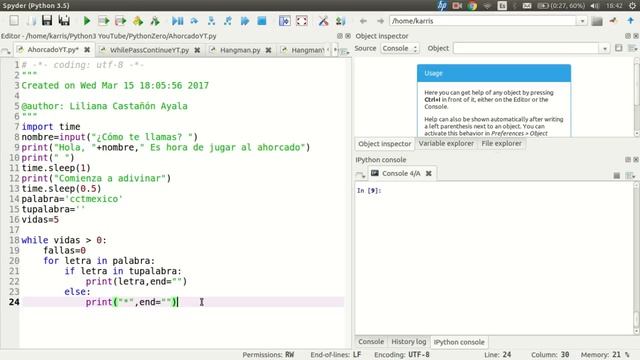Run until function returns in debugger

click(x=228, y=21)
